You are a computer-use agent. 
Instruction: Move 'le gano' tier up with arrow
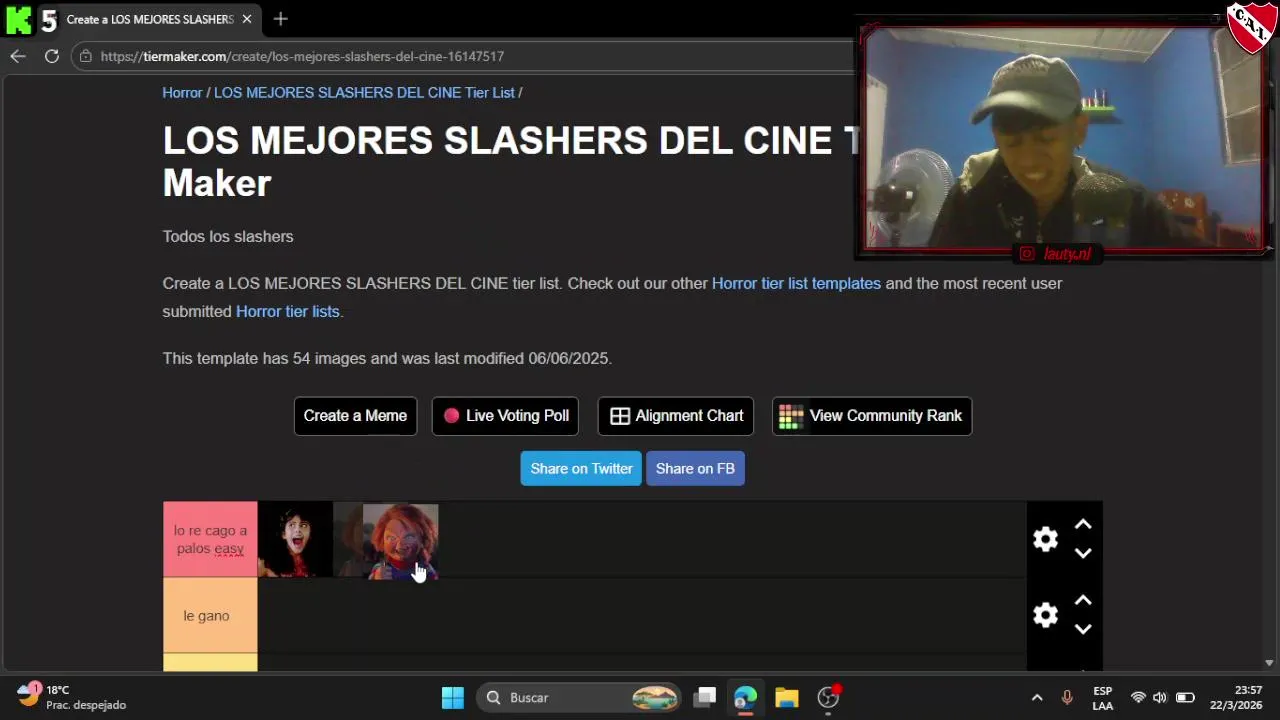click(1083, 601)
